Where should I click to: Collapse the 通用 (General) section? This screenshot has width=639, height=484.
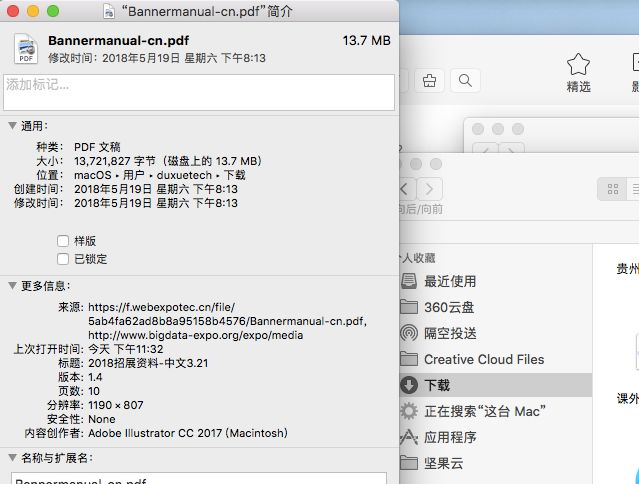pyautogui.click(x=13, y=126)
